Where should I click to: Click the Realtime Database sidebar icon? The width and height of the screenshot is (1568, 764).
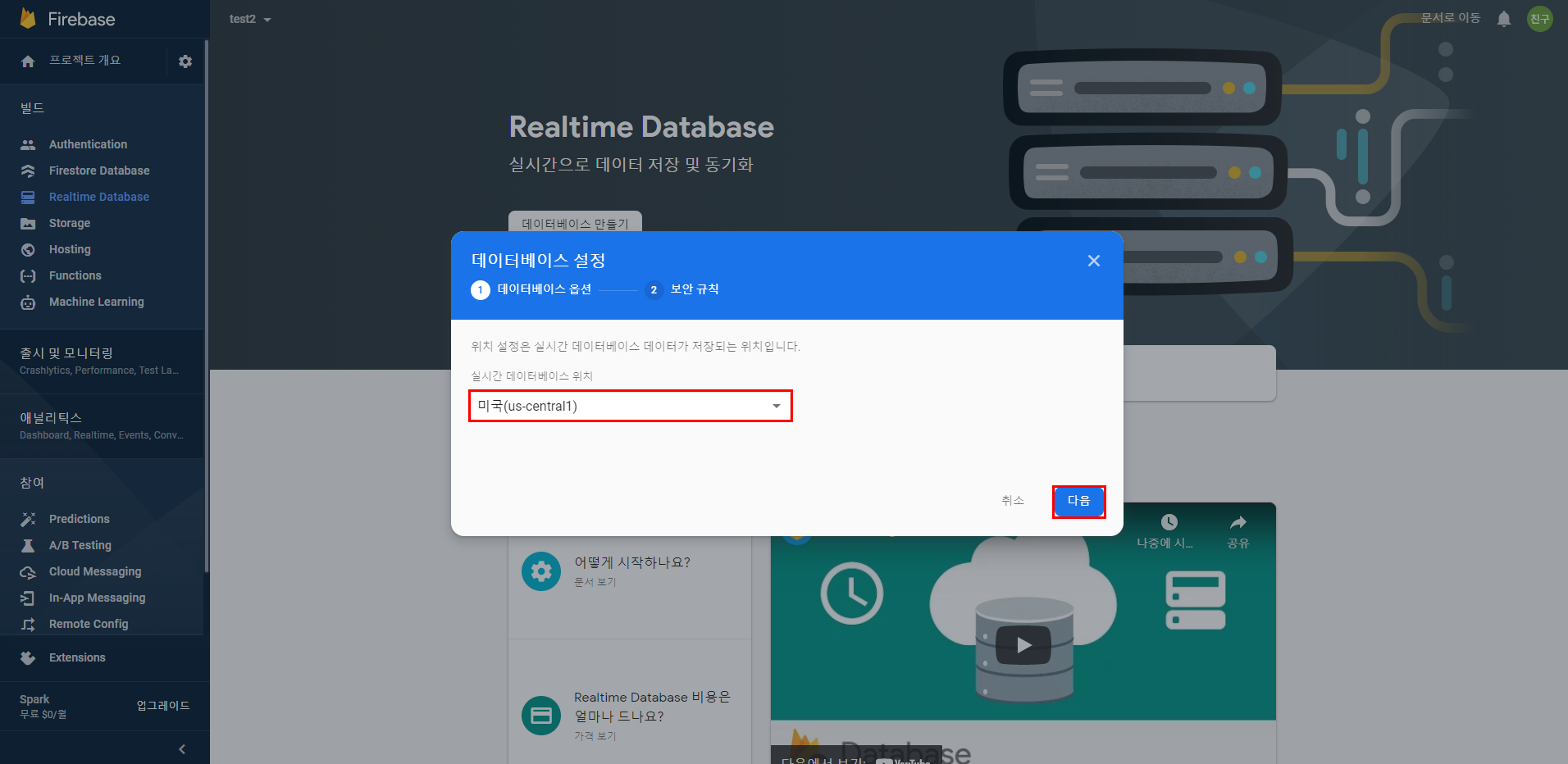(28, 197)
